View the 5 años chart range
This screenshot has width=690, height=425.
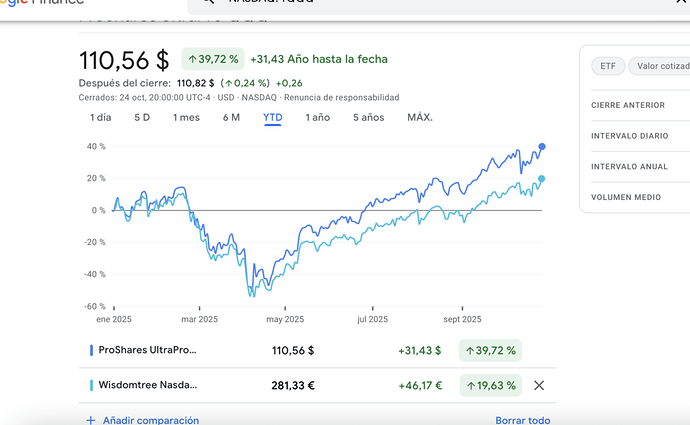pyautogui.click(x=368, y=118)
